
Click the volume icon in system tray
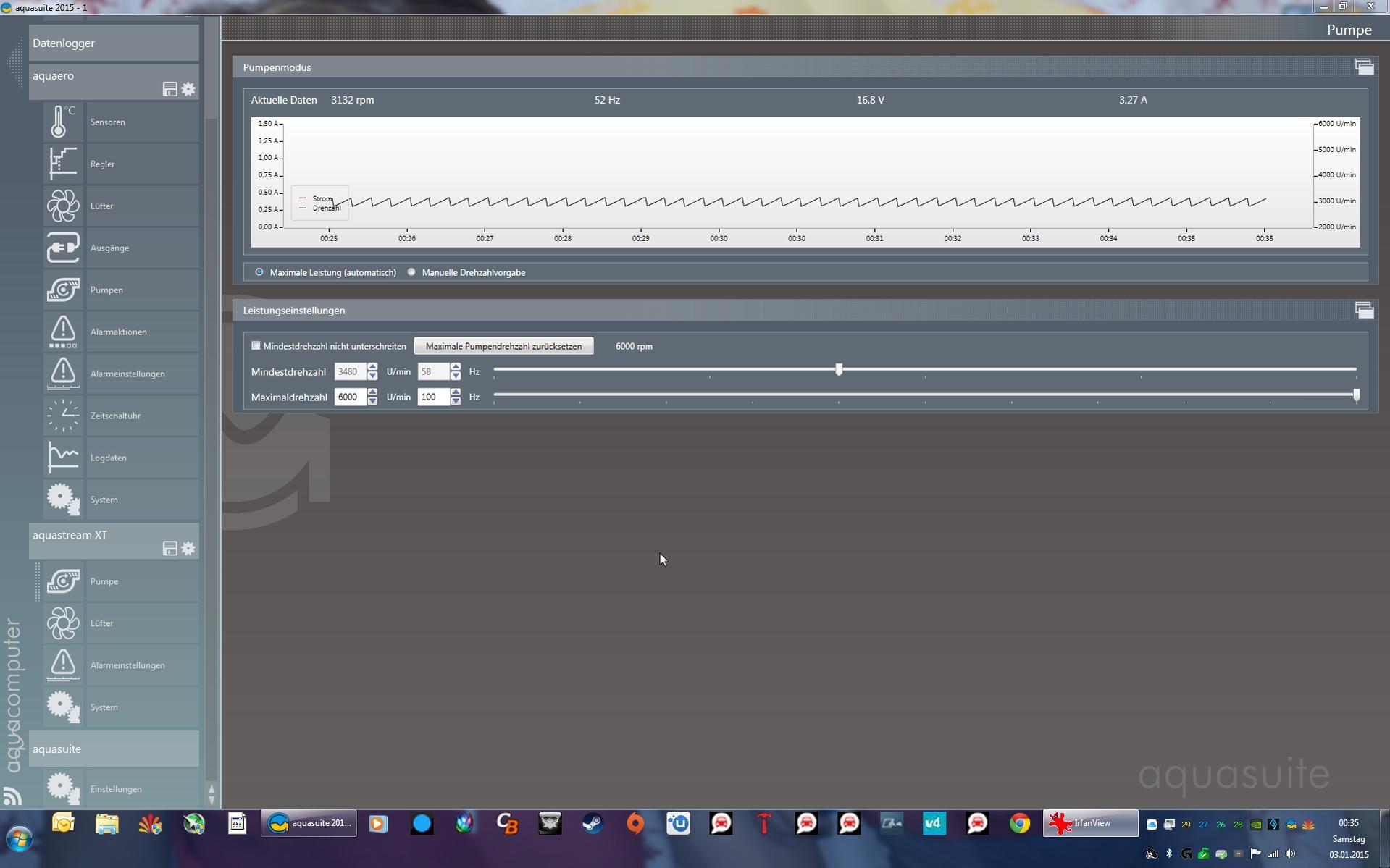(1291, 854)
